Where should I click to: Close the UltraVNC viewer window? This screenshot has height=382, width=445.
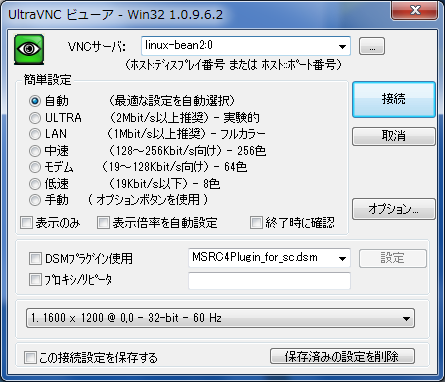[415, 11]
